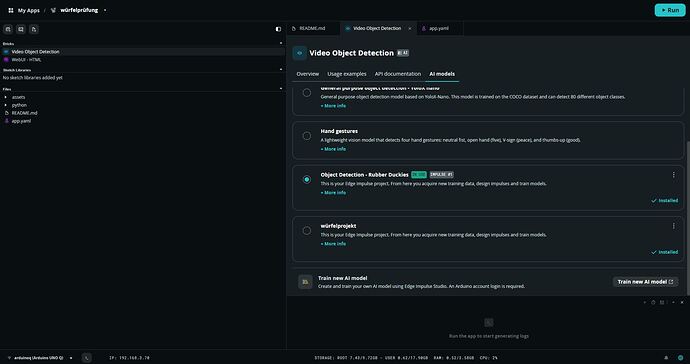Select the WebUI - HTML brick
This screenshot has width=690, height=364.
click(143, 59)
